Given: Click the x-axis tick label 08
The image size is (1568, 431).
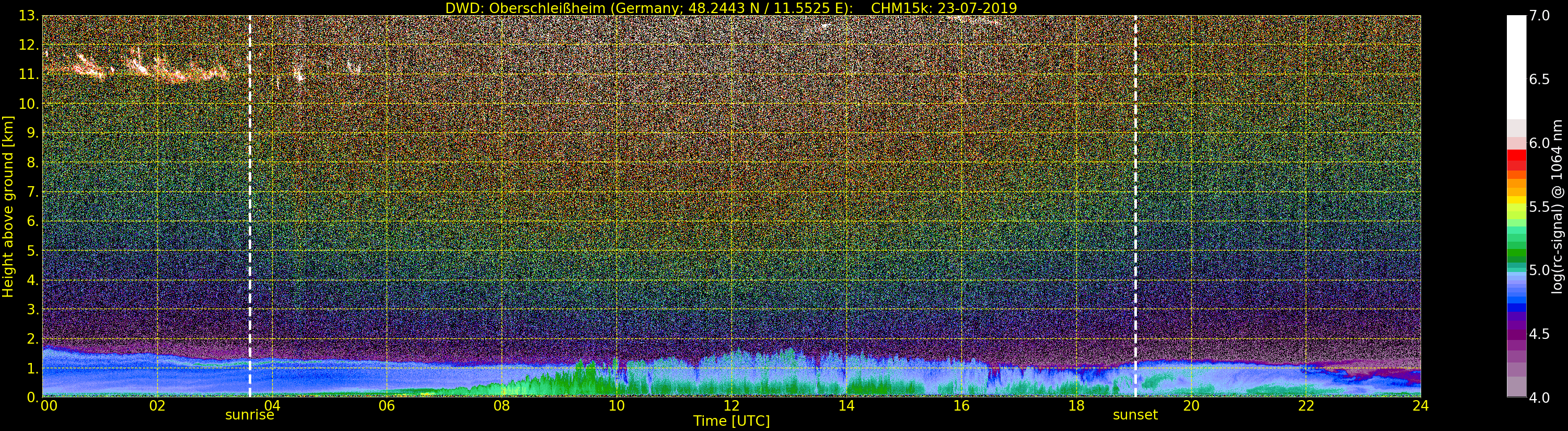Looking at the screenshot, I should coord(502,406).
